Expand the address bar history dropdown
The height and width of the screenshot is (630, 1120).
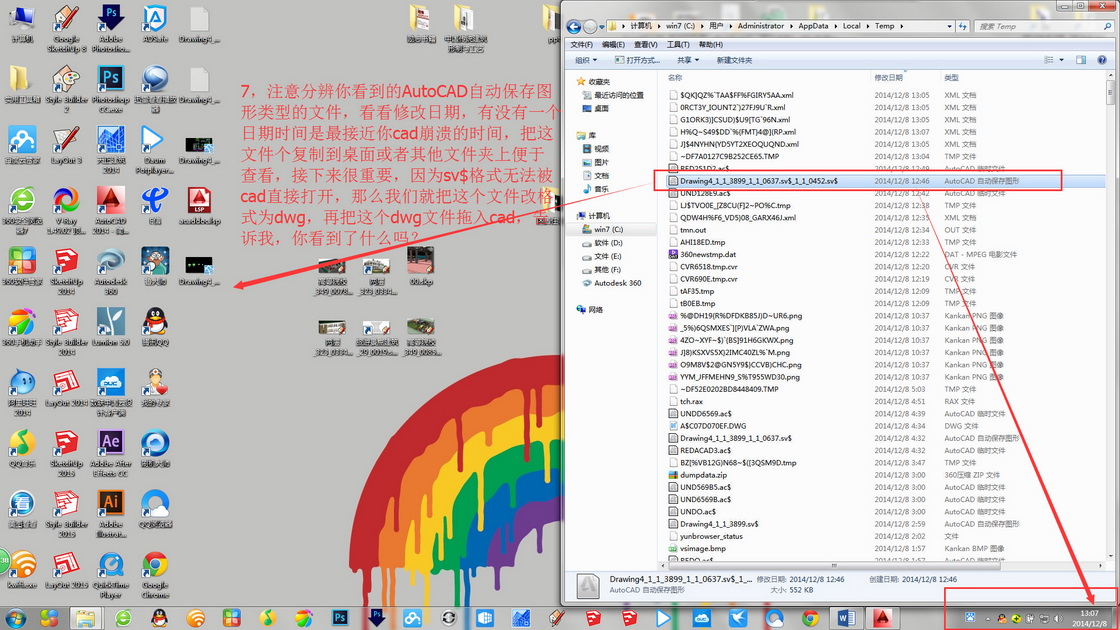coord(949,26)
